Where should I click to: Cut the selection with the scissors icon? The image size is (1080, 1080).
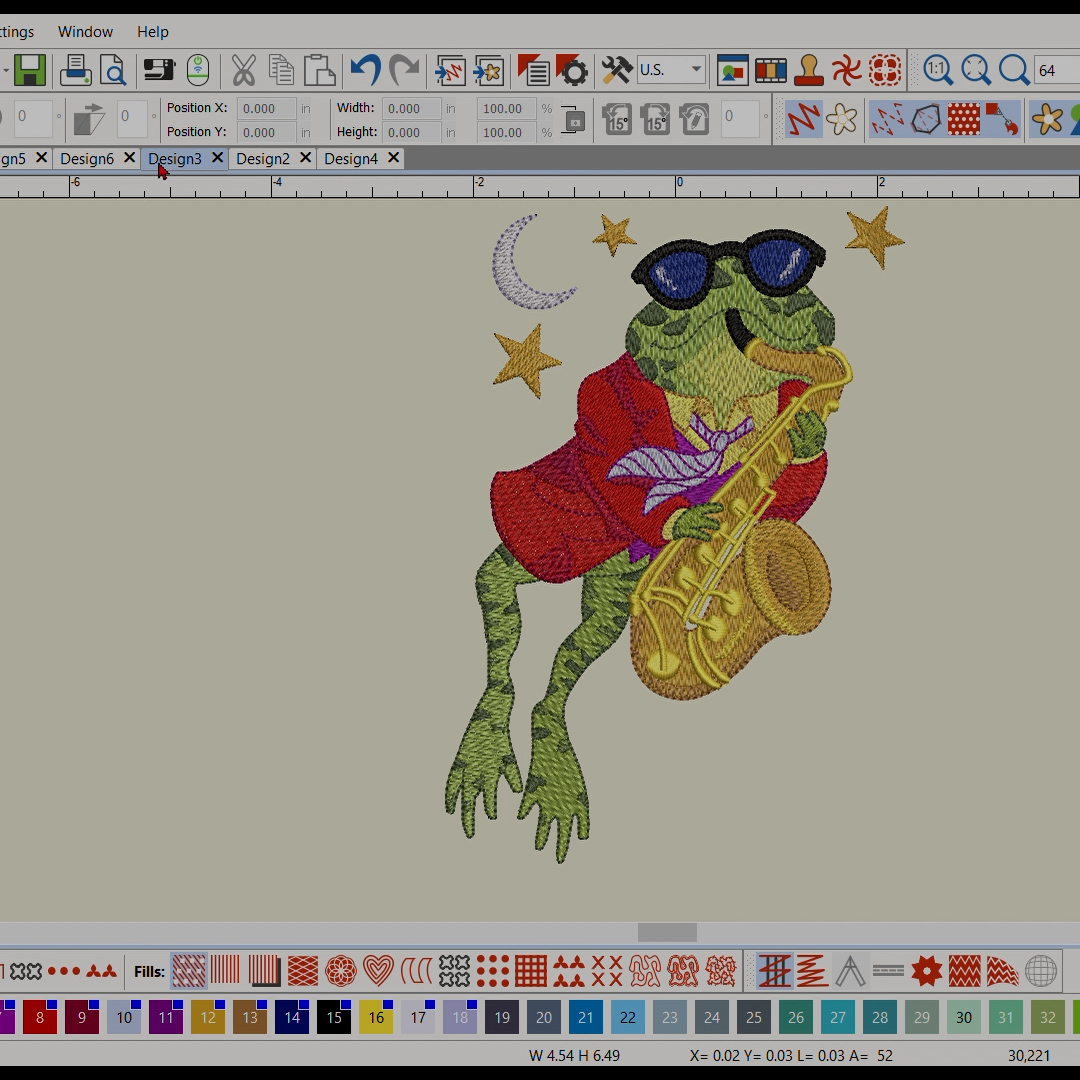[243, 70]
